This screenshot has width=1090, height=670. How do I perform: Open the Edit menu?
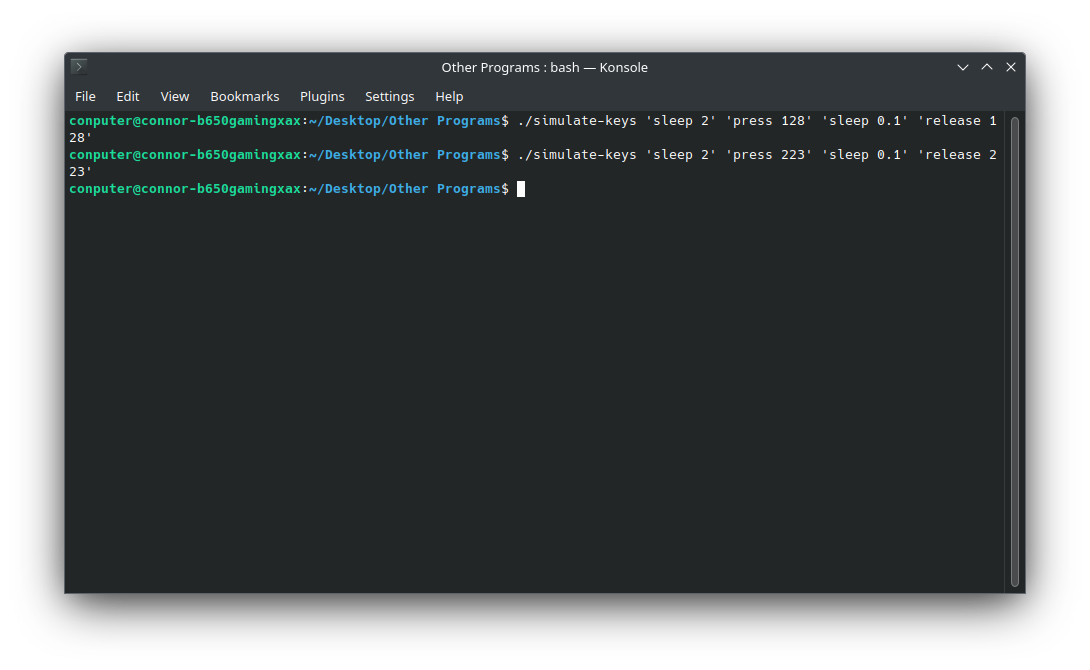point(128,97)
